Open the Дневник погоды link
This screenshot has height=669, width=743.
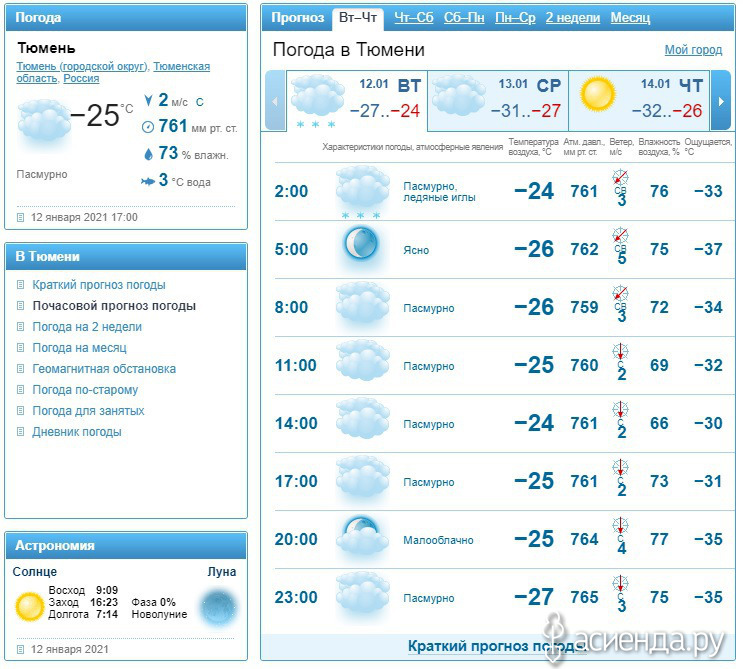pyautogui.click(x=77, y=432)
